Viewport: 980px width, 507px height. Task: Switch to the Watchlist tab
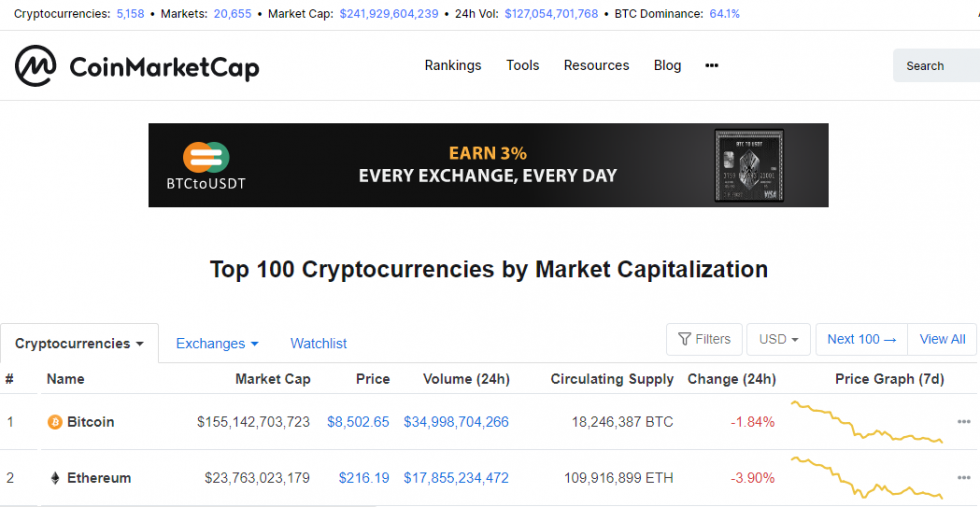(318, 343)
